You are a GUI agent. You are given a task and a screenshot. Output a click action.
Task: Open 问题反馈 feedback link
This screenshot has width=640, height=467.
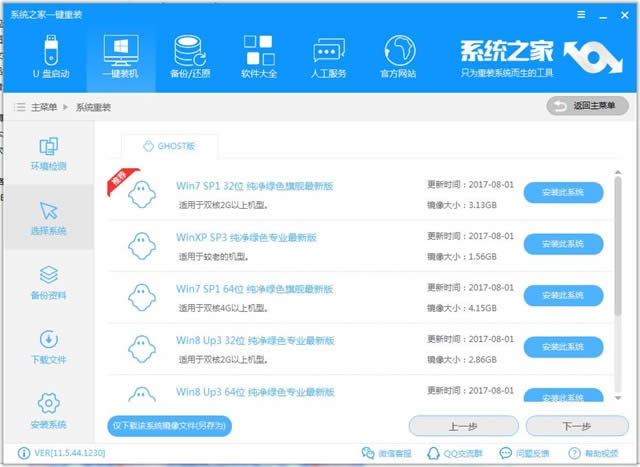click(524, 453)
